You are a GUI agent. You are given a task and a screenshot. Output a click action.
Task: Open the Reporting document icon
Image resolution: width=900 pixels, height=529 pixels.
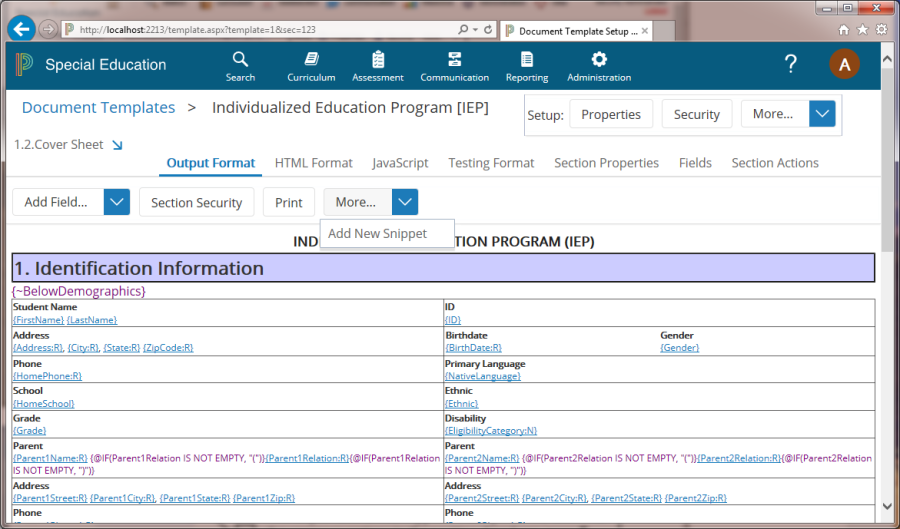[526, 60]
